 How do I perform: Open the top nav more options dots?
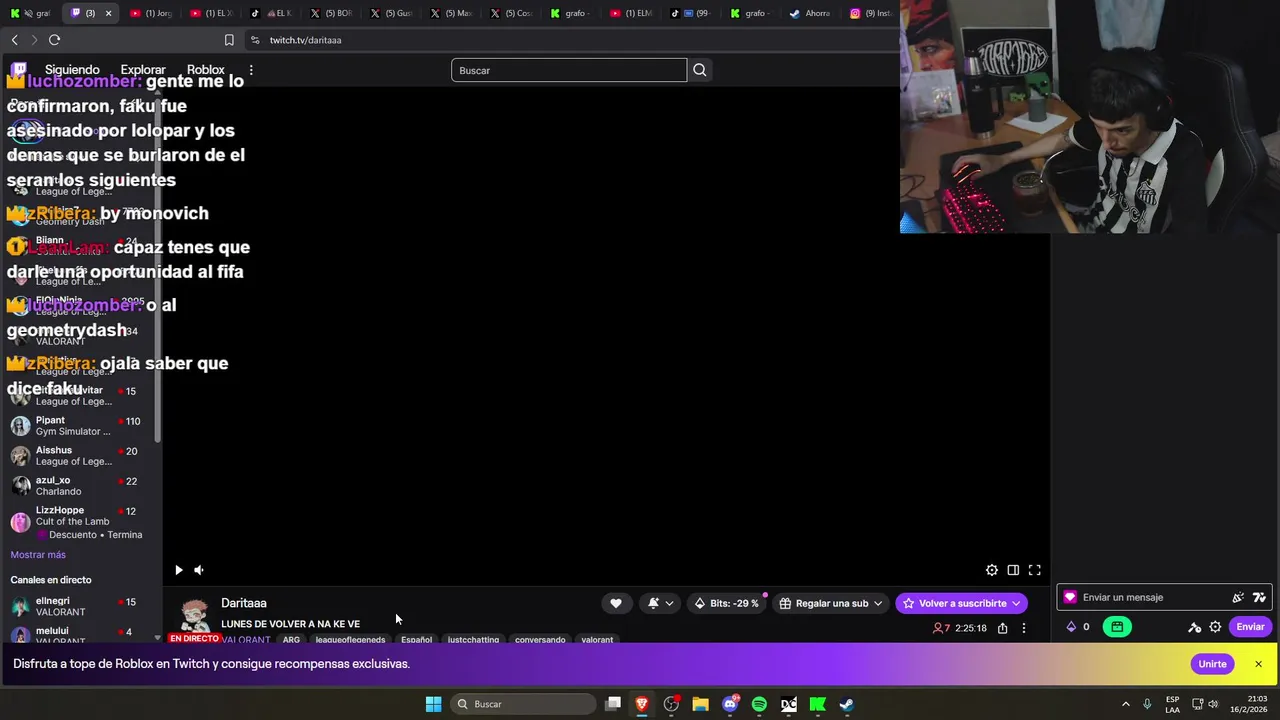tap(251, 70)
